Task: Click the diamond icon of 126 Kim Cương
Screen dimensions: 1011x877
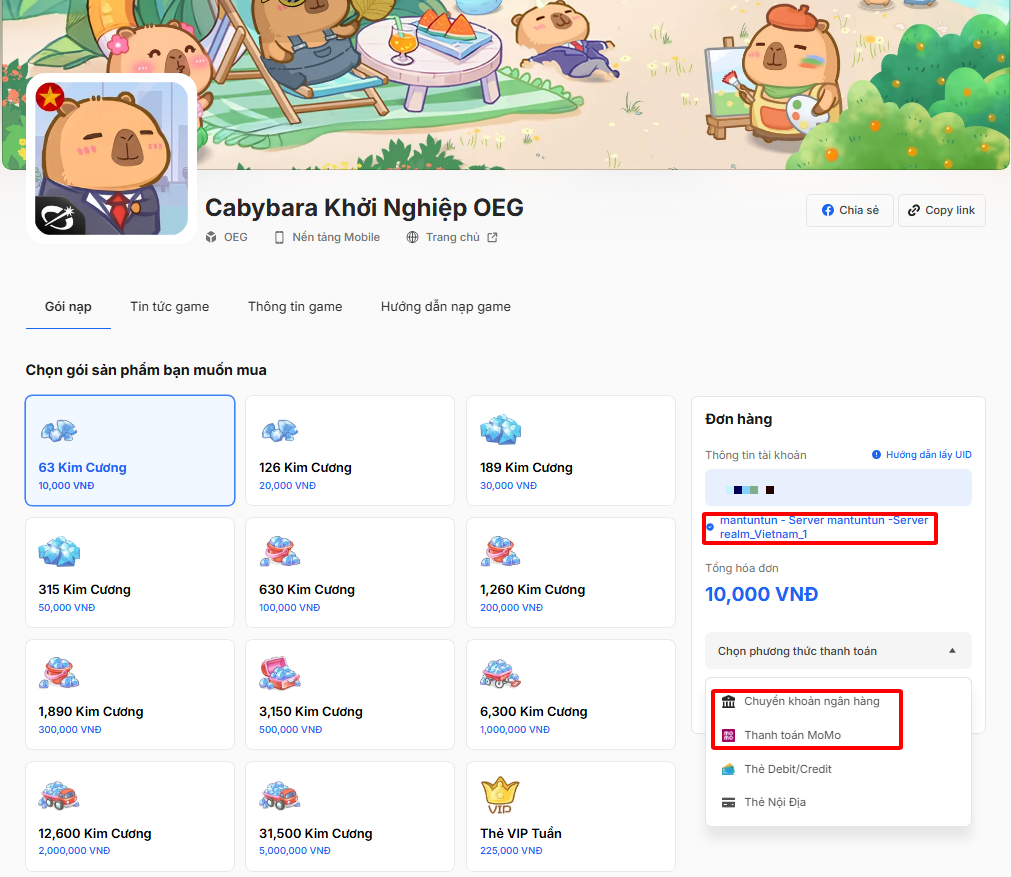Action: pyautogui.click(x=280, y=430)
